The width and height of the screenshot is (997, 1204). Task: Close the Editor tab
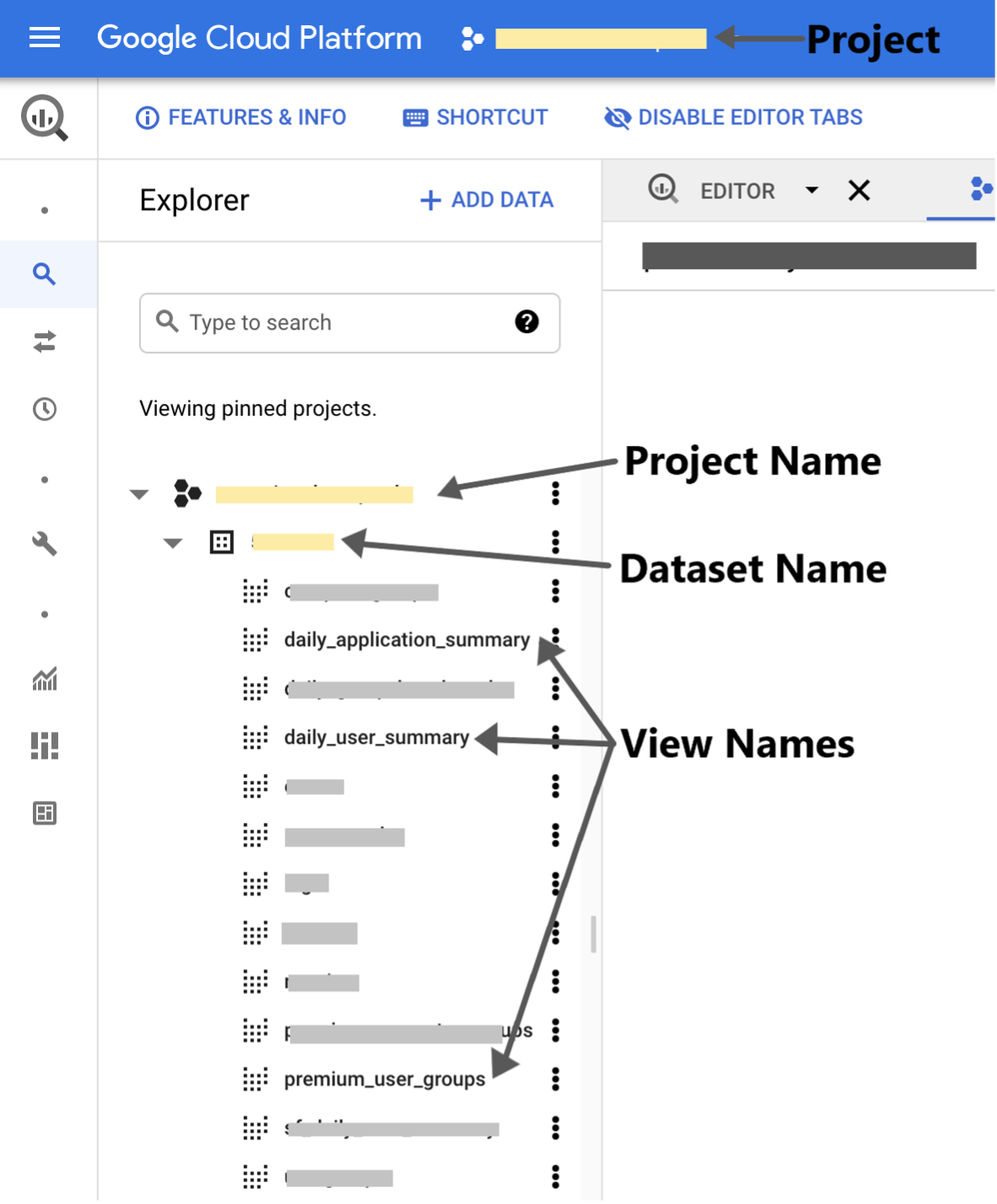(860, 191)
